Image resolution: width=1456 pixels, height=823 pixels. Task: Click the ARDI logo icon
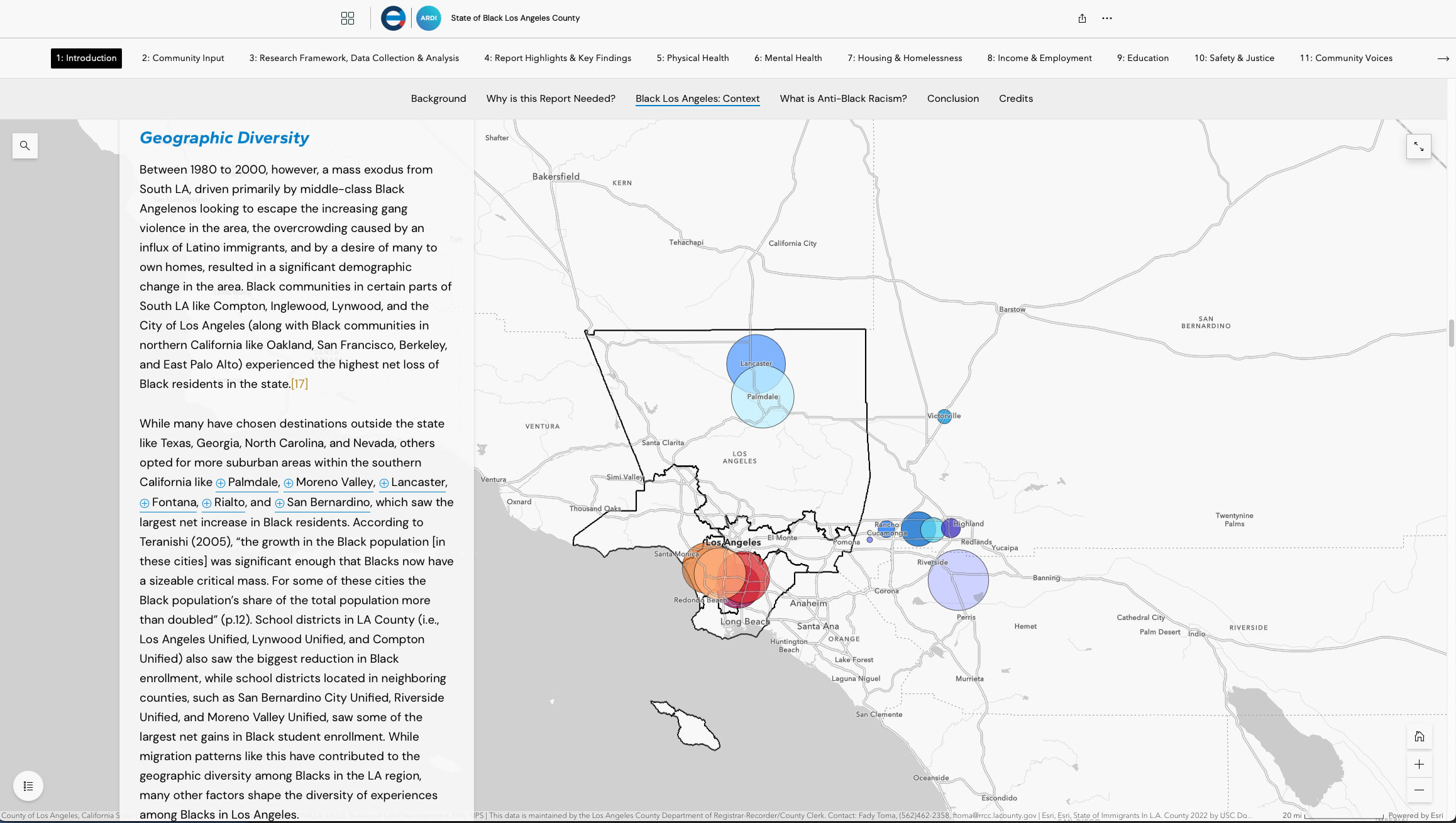pos(429,18)
